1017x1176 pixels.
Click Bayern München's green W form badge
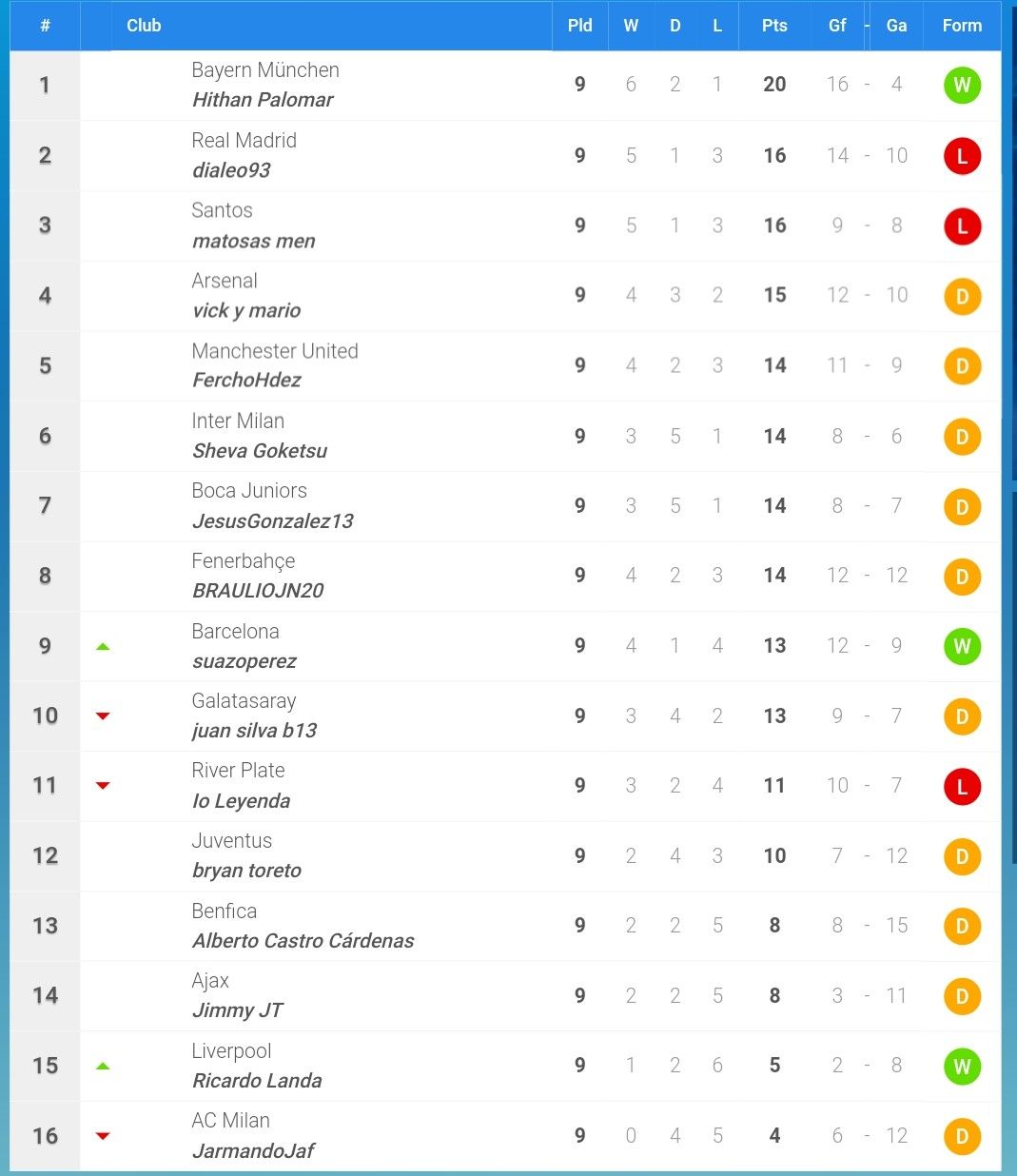(x=962, y=86)
